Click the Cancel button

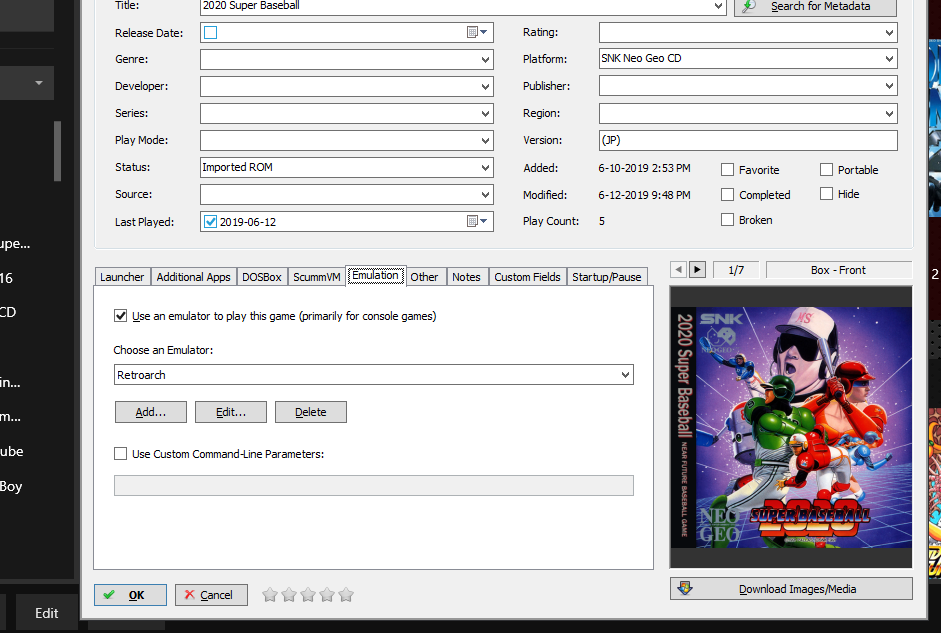[x=211, y=595]
